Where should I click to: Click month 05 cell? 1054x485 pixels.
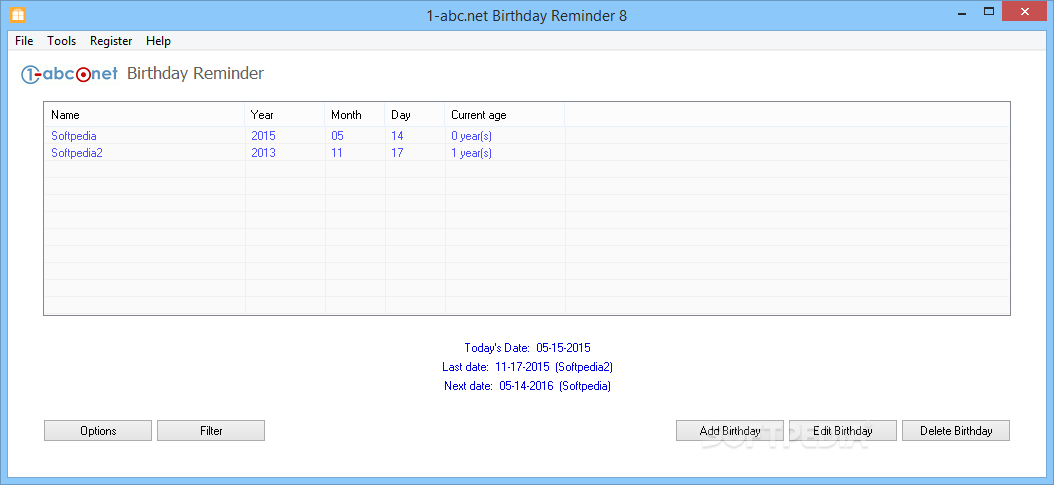coord(337,136)
